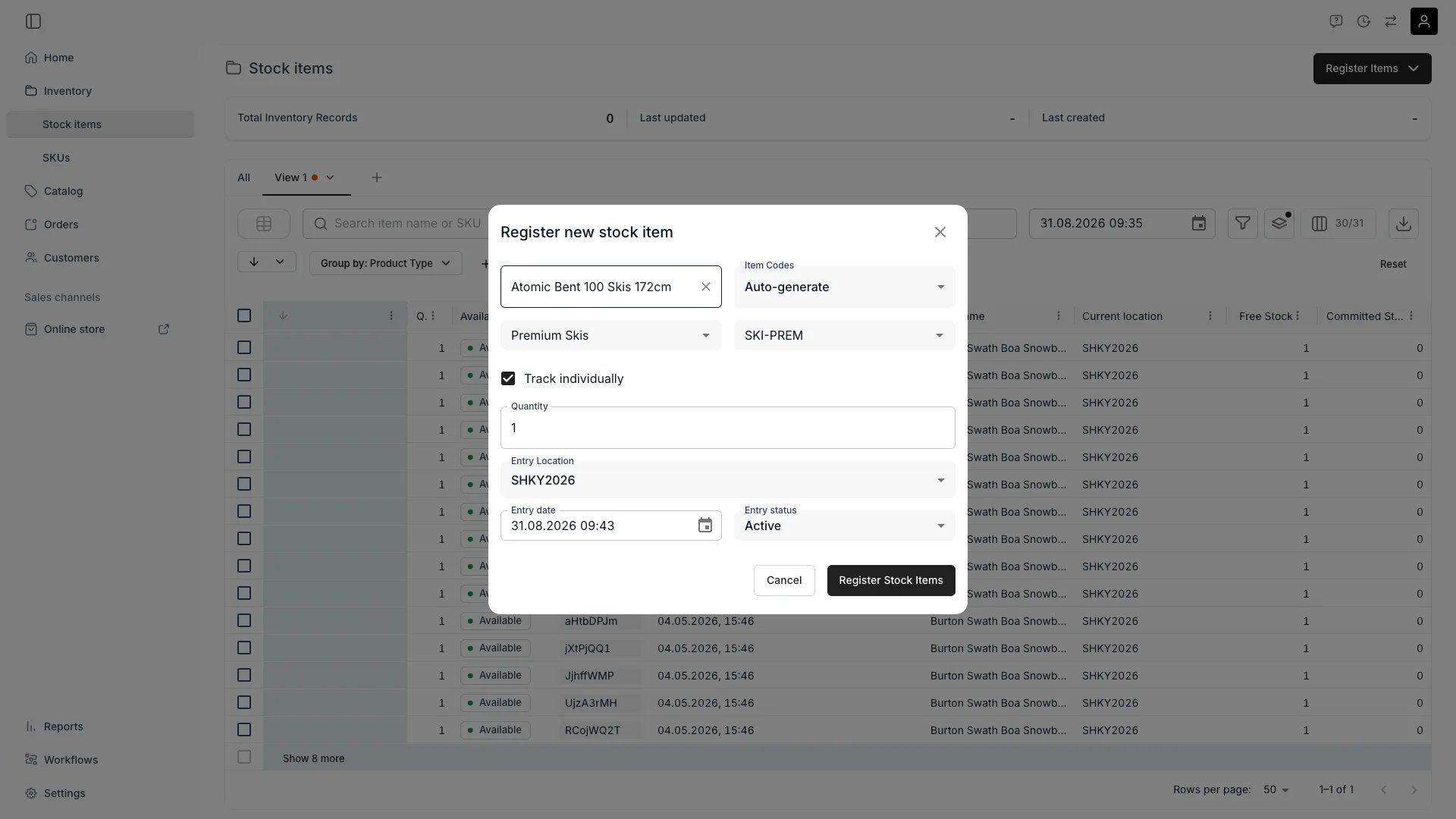Open the SKUs sidebar item
Image resolution: width=1456 pixels, height=819 pixels.
tap(56, 158)
